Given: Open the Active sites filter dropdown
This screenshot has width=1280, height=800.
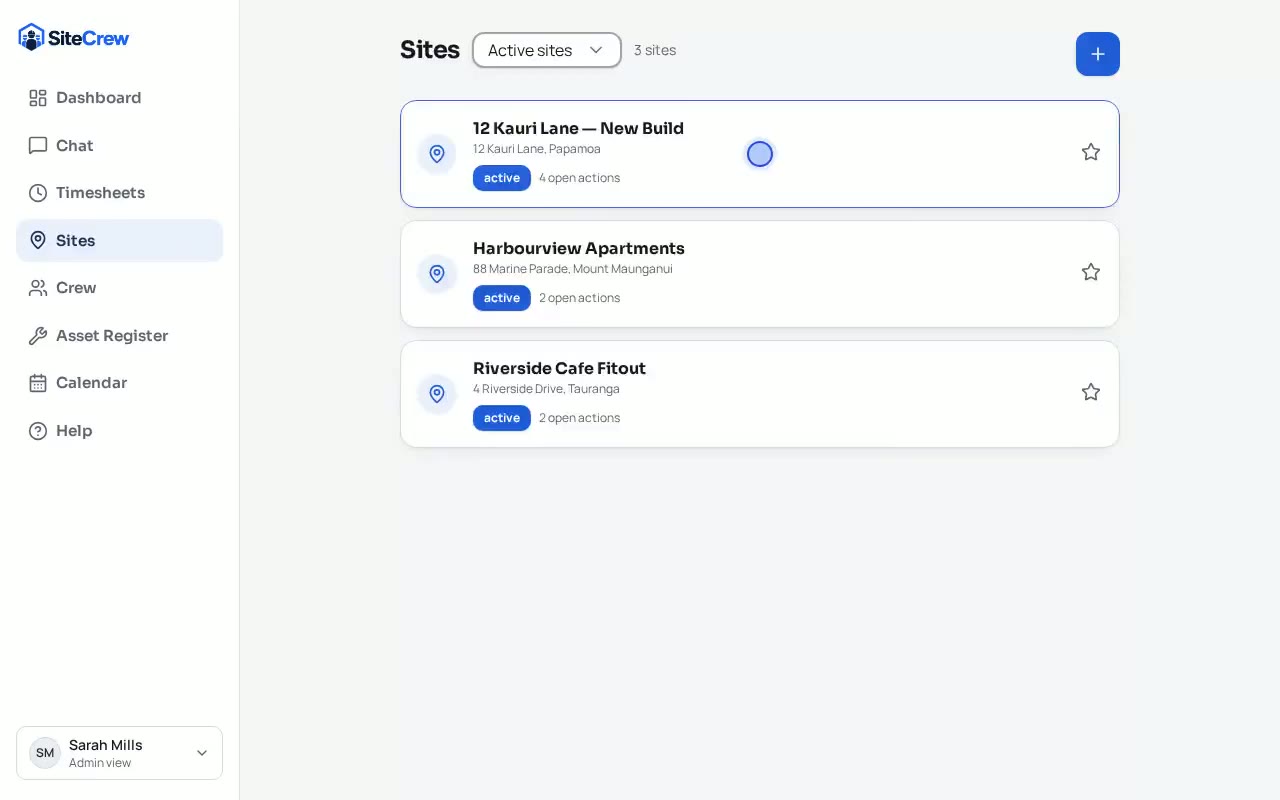Looking at the screenshot, I should pyautogui.click(x=547, y=50).
